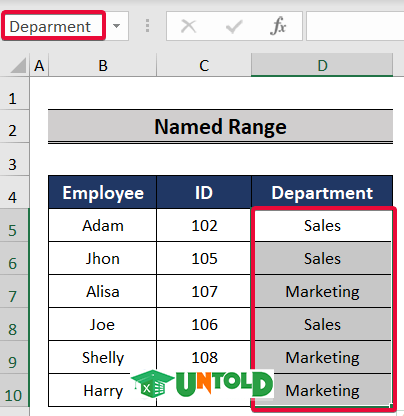Screen dimensions: 404x416
Task: Click the Cancel X icon in formula bar
Action: (x=189, y=26)
